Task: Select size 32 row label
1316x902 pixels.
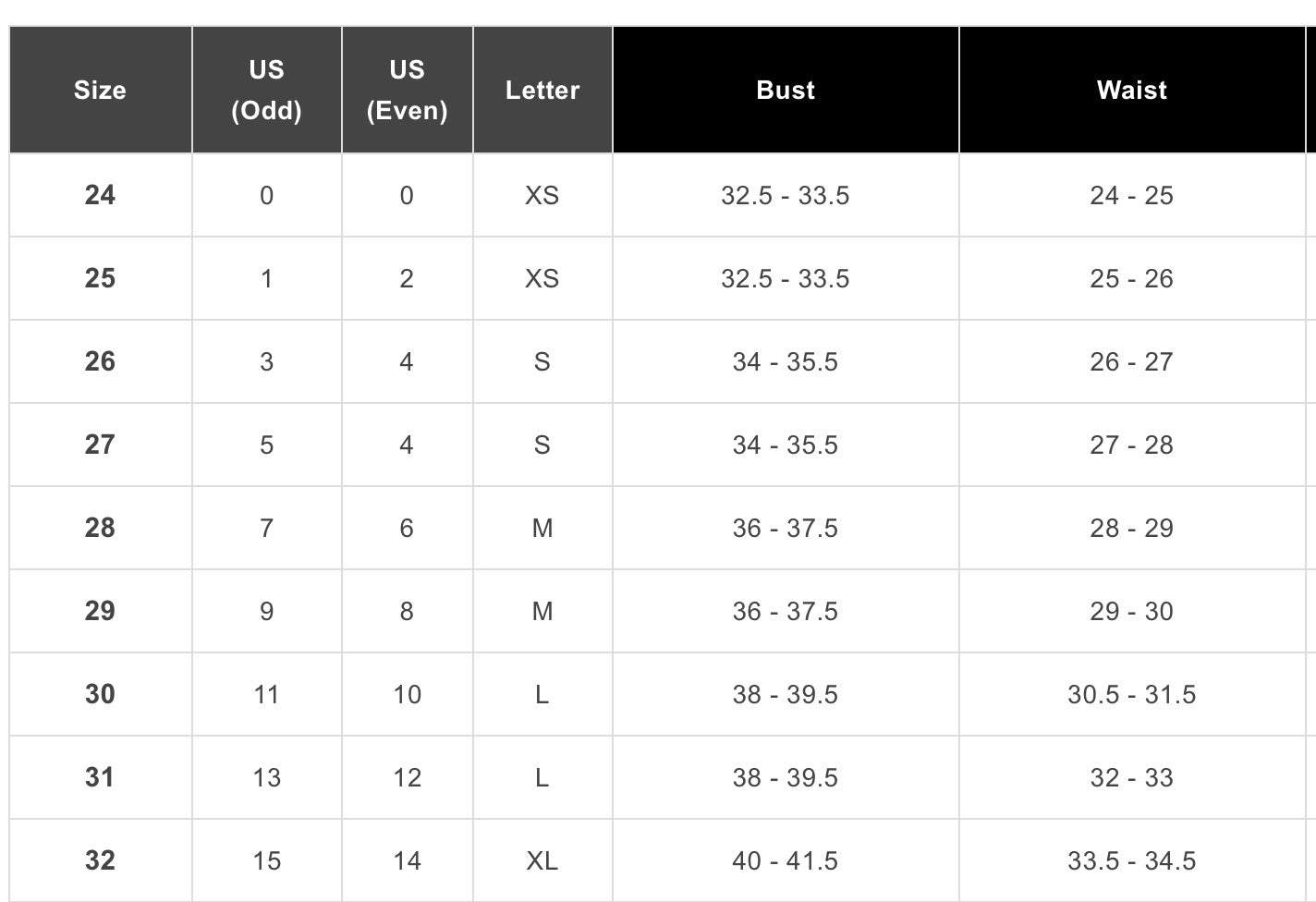Action: (100, 860)
